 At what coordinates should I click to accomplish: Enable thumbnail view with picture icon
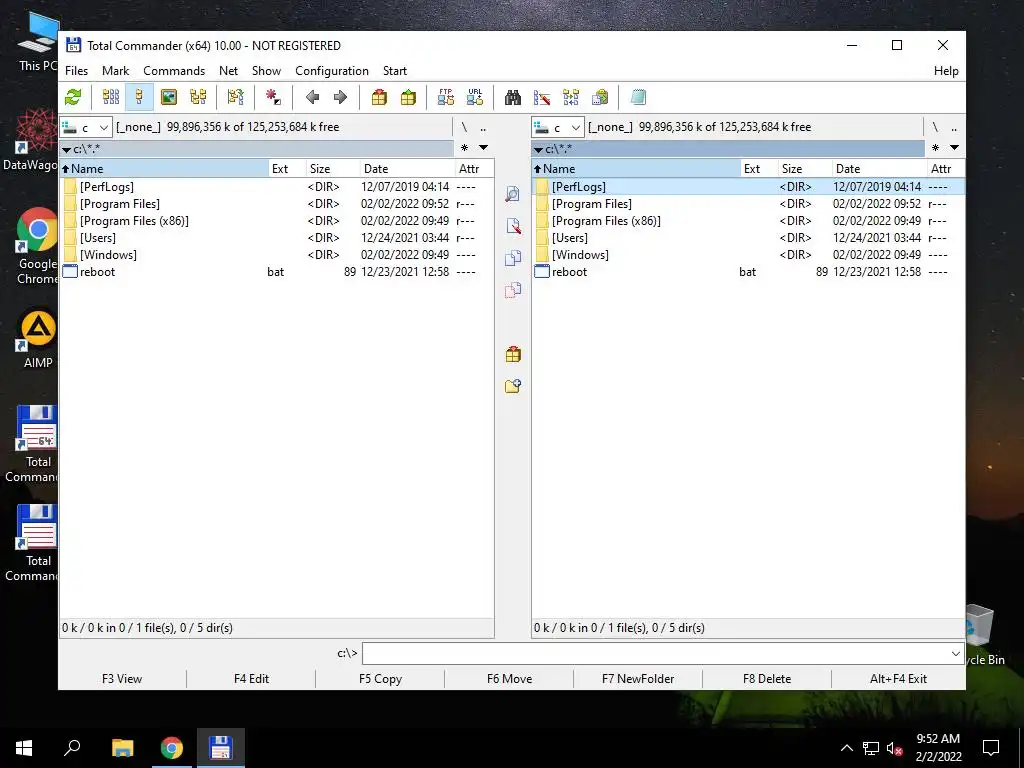168,97
